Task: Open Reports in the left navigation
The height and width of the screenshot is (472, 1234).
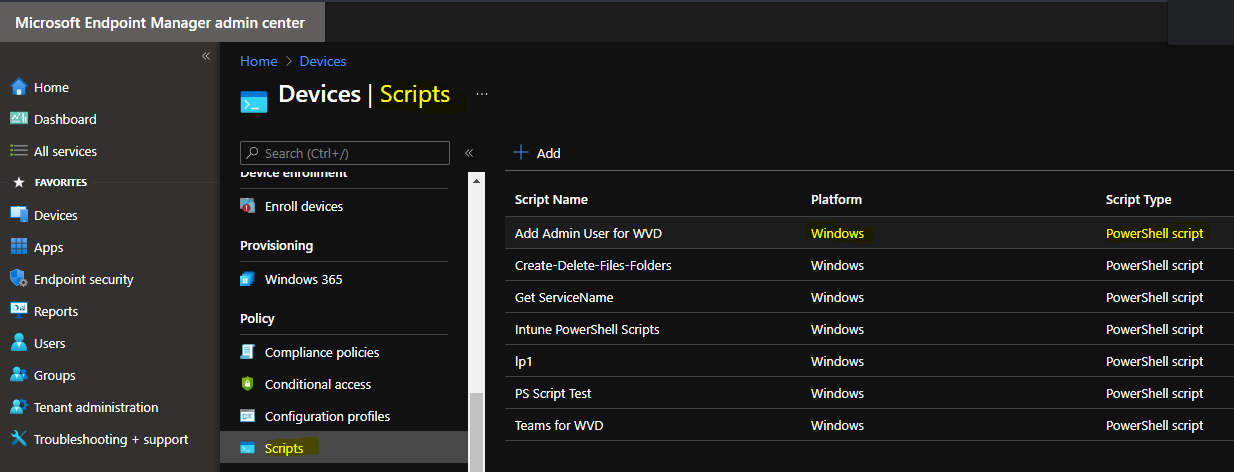Action: click(56, 311)
